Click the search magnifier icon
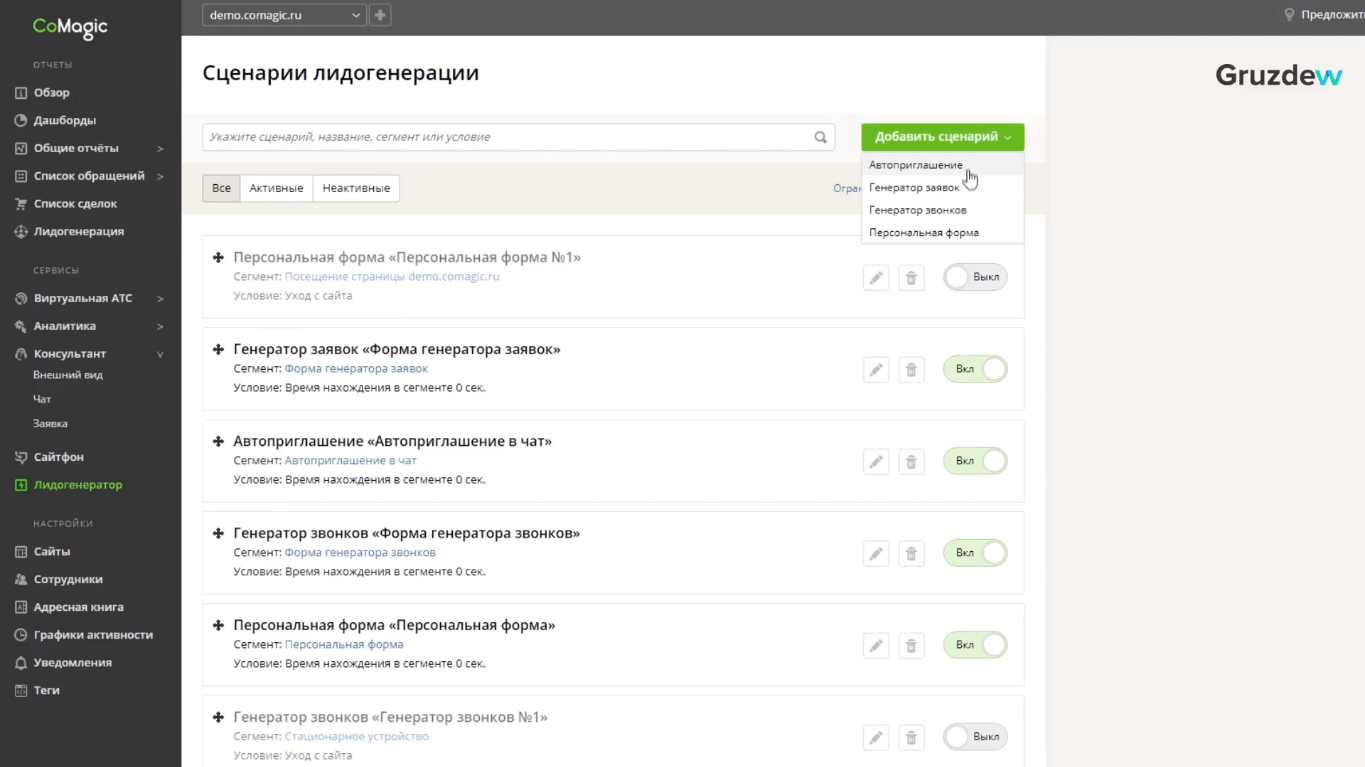The image size is (1365, 767). point(820,137)
